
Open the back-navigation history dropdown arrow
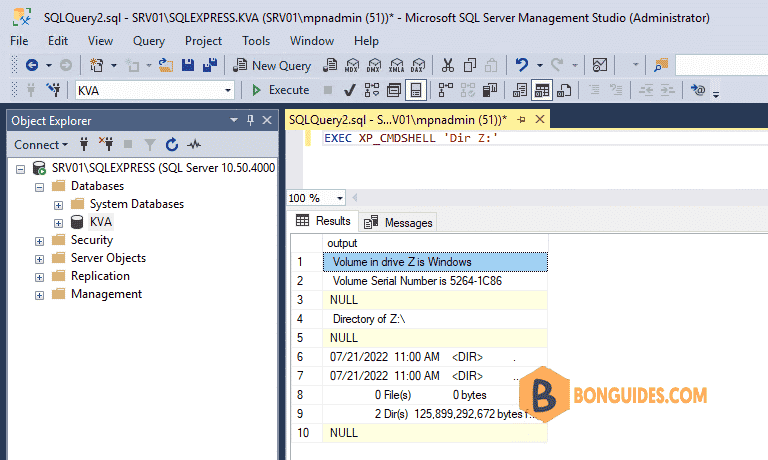pos(48,65)
